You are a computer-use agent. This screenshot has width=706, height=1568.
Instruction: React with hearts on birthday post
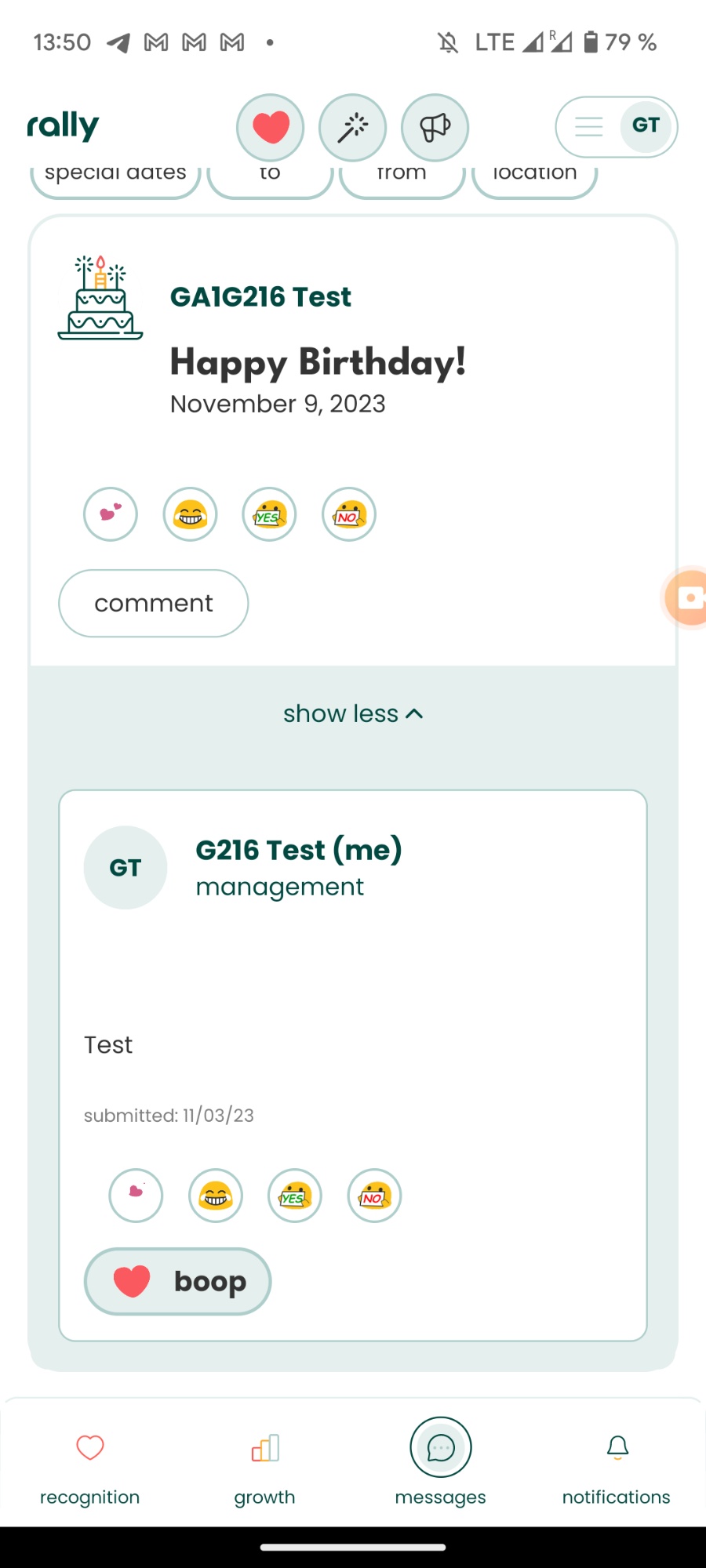click(111, 514)
